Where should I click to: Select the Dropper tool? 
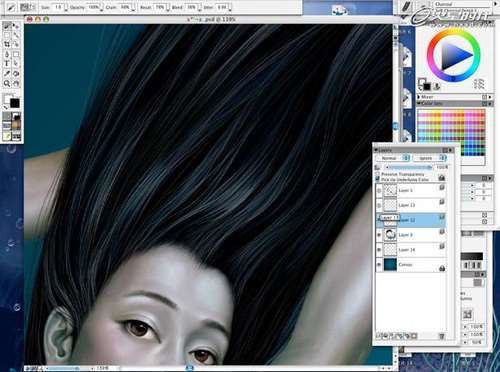[x=7, y=73]
